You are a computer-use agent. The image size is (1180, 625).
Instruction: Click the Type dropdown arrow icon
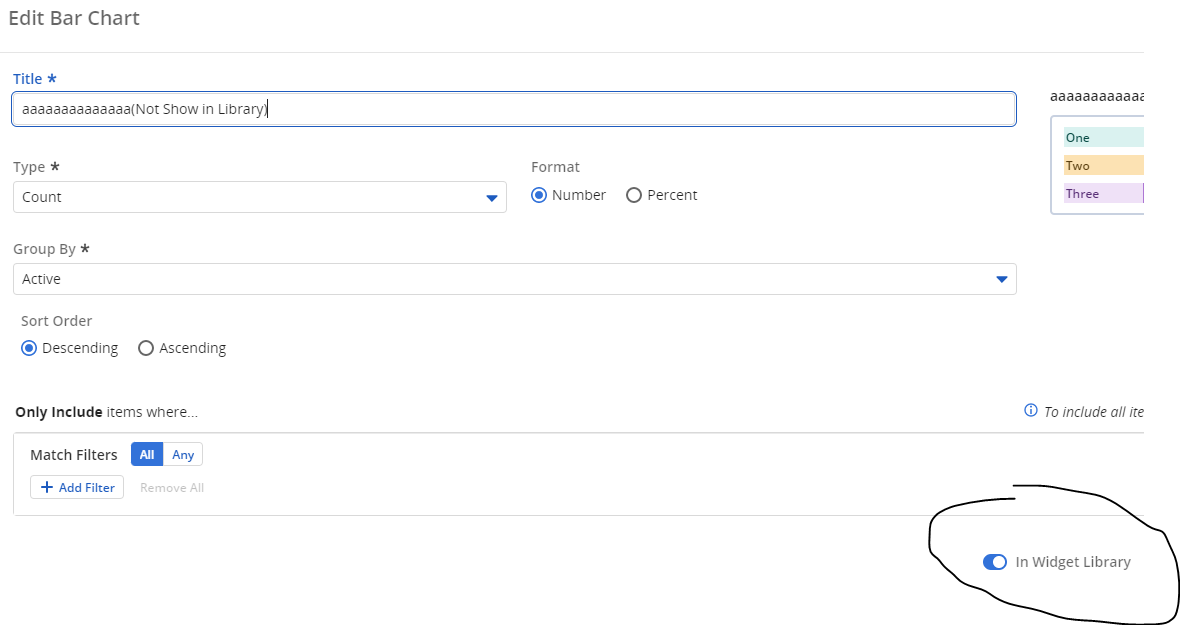click(x=492, y=198)
